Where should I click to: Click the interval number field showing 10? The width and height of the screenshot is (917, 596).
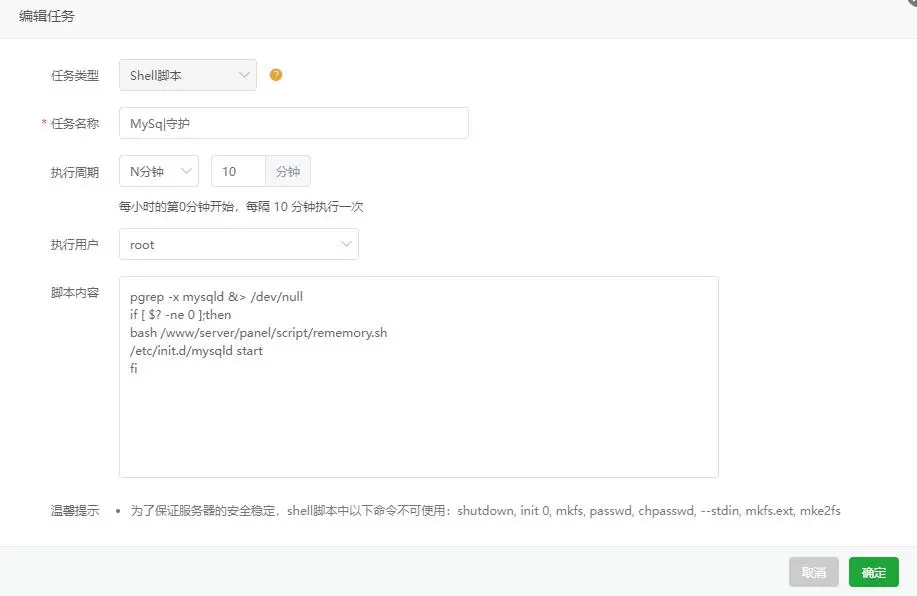tap(238, 171)
